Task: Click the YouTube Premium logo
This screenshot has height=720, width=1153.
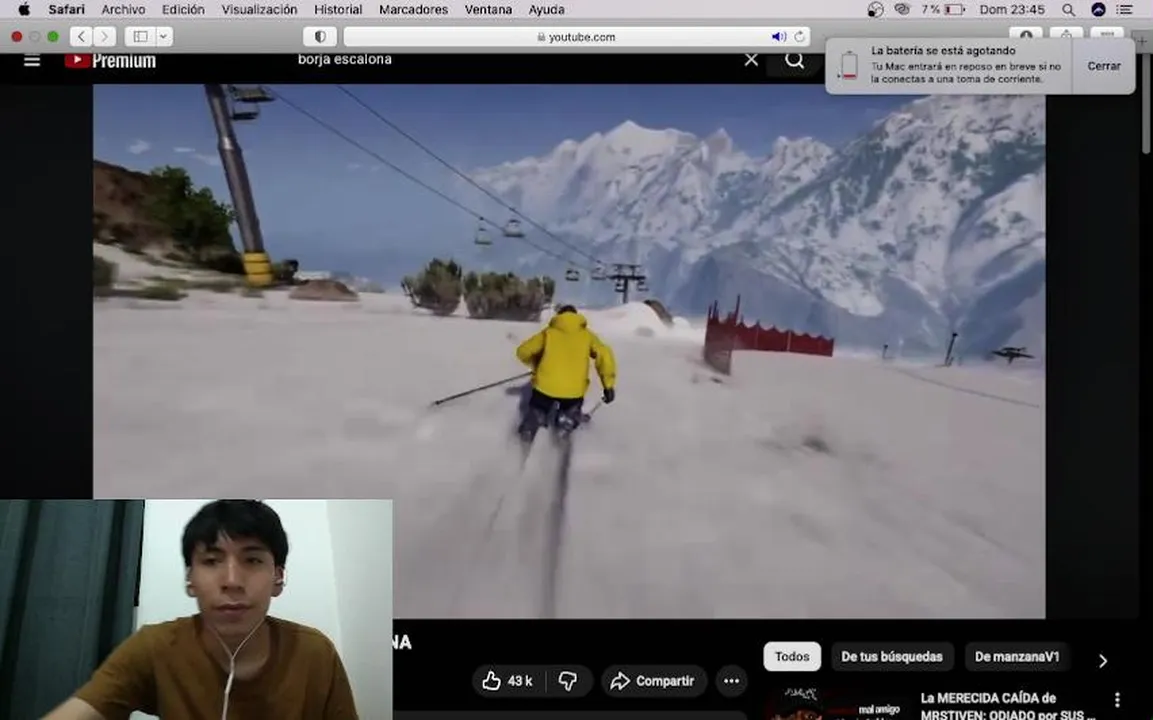Action: tap(110, 60)
